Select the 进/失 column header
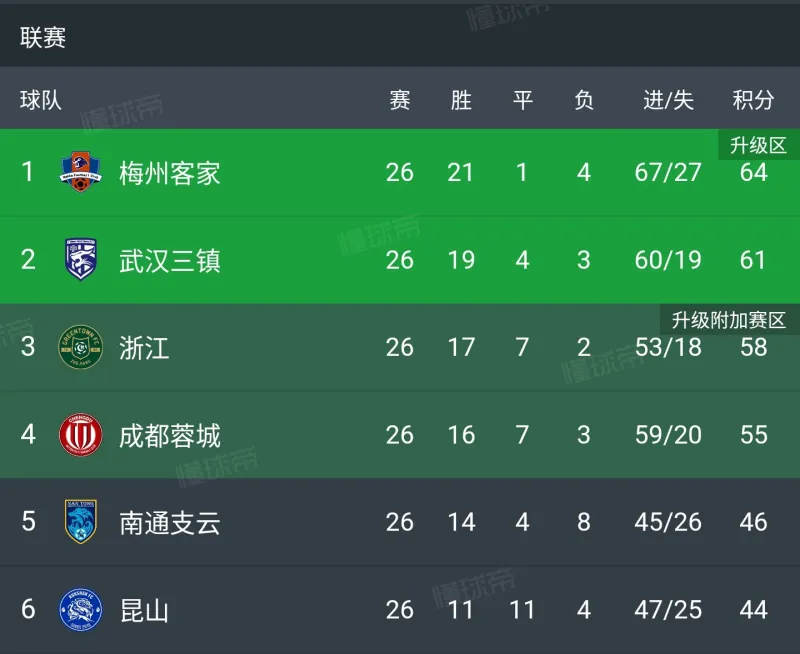 [x=668, y=99]
